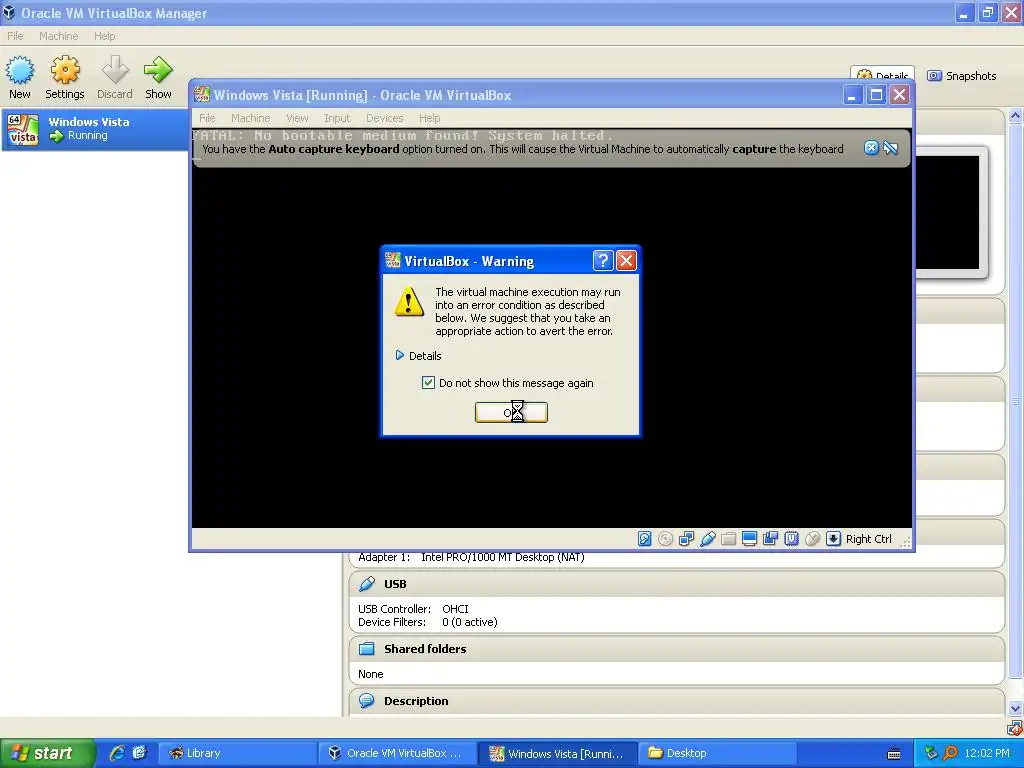This screenshot has height=768, width=1024.
Task: Click the USB devices status icon
Action: 707,539
